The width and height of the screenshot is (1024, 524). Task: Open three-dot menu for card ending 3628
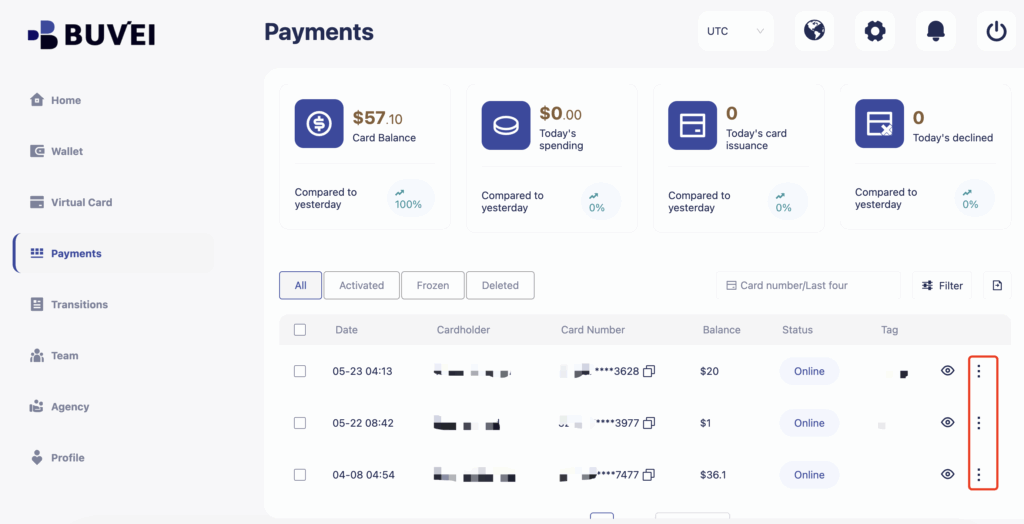click(979, 371)
